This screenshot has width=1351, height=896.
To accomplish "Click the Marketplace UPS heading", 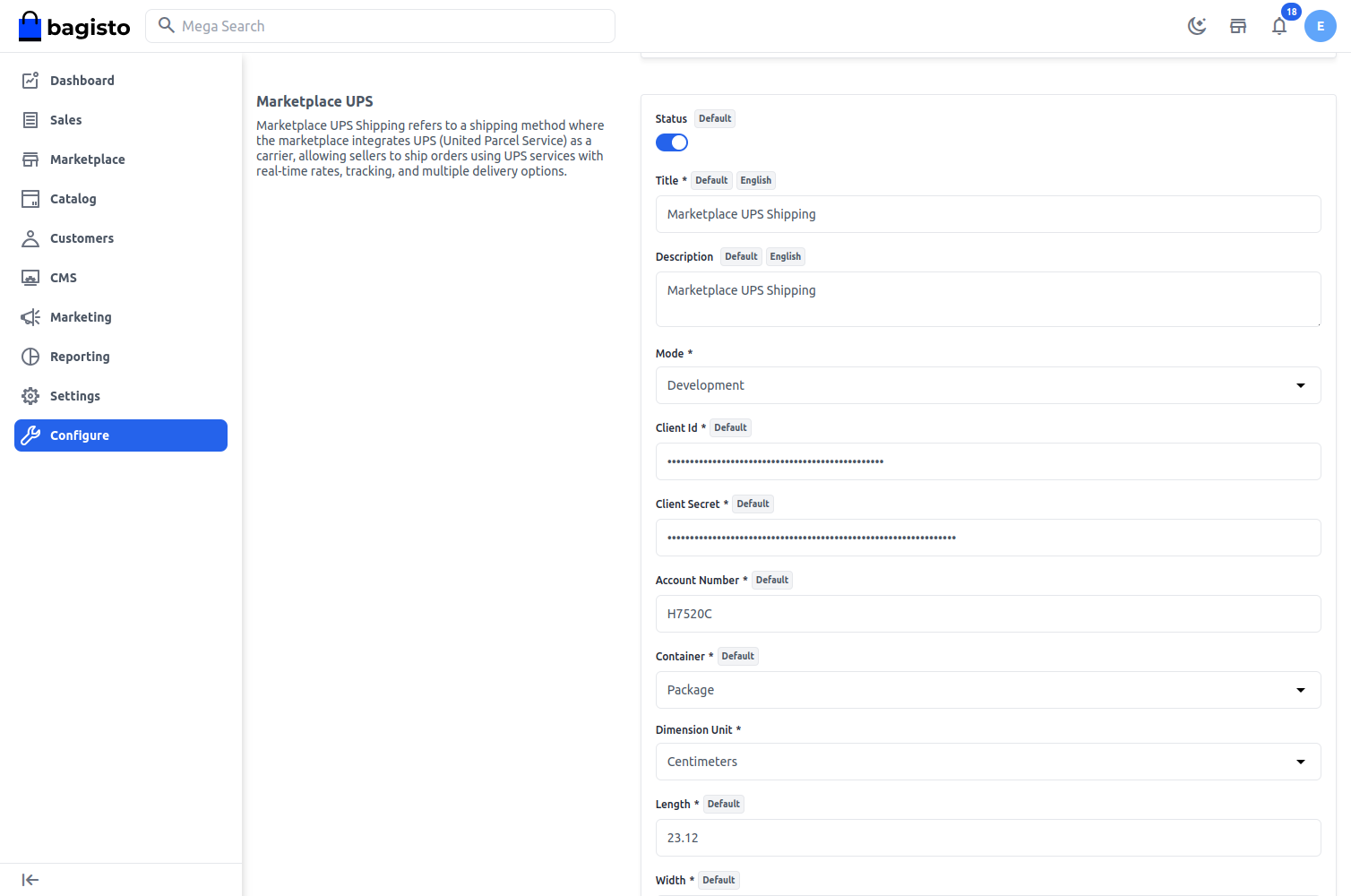I will tap(314, 101).
